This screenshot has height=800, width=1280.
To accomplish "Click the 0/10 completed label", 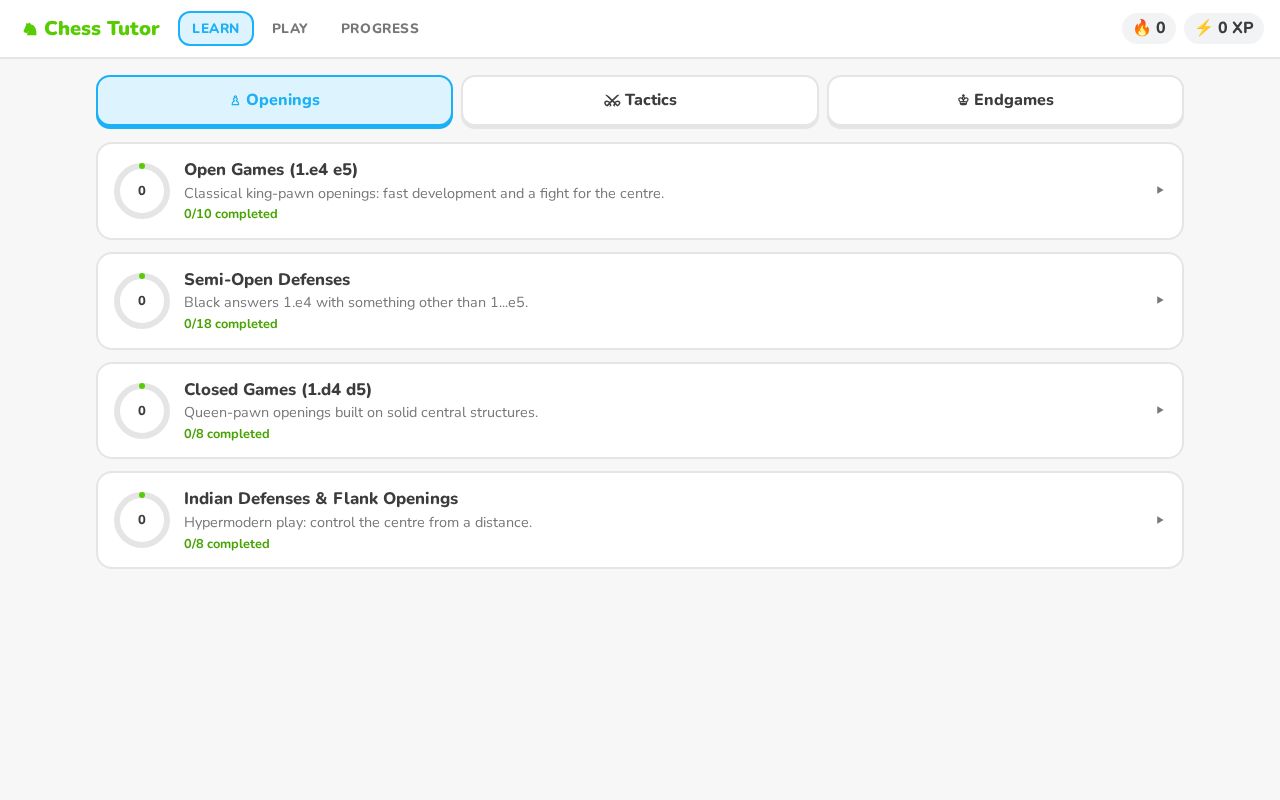I will (x=231, y=214).
